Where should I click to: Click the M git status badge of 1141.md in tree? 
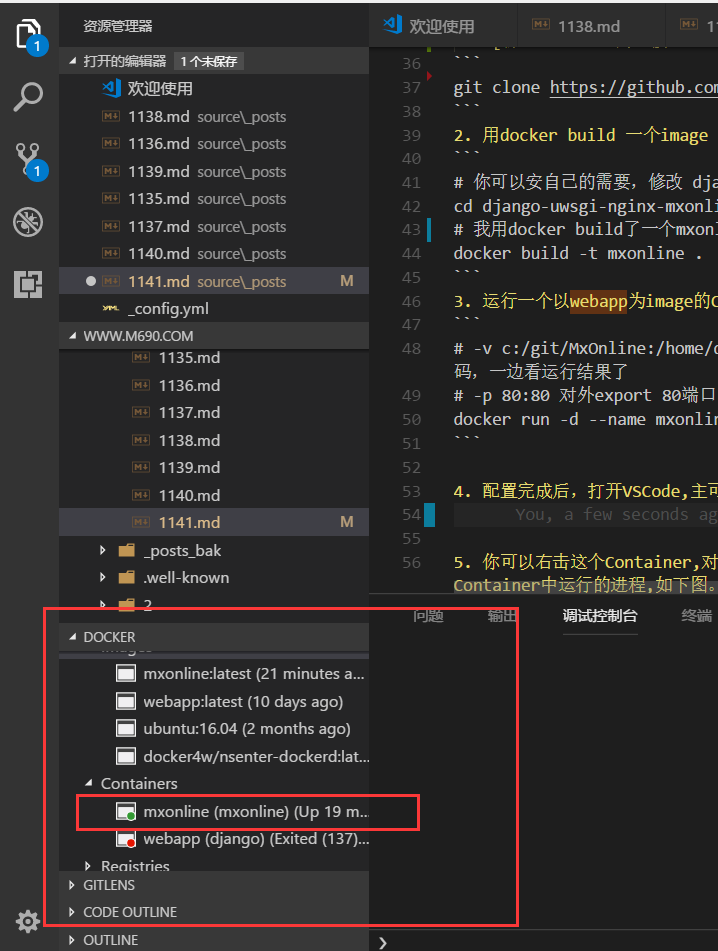coord(347,522)
